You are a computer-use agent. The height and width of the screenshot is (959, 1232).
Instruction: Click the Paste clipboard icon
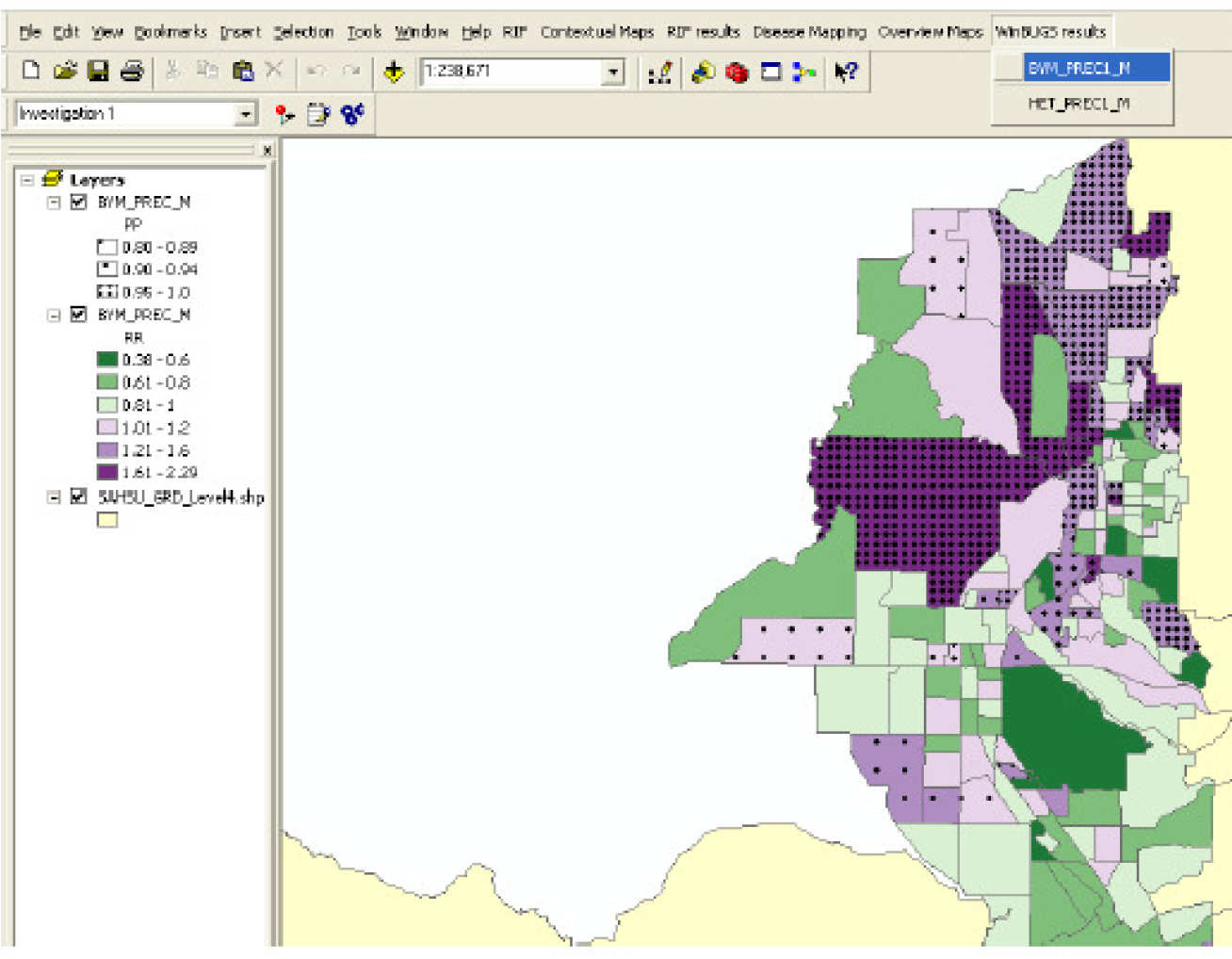click(x=242, y=71)
